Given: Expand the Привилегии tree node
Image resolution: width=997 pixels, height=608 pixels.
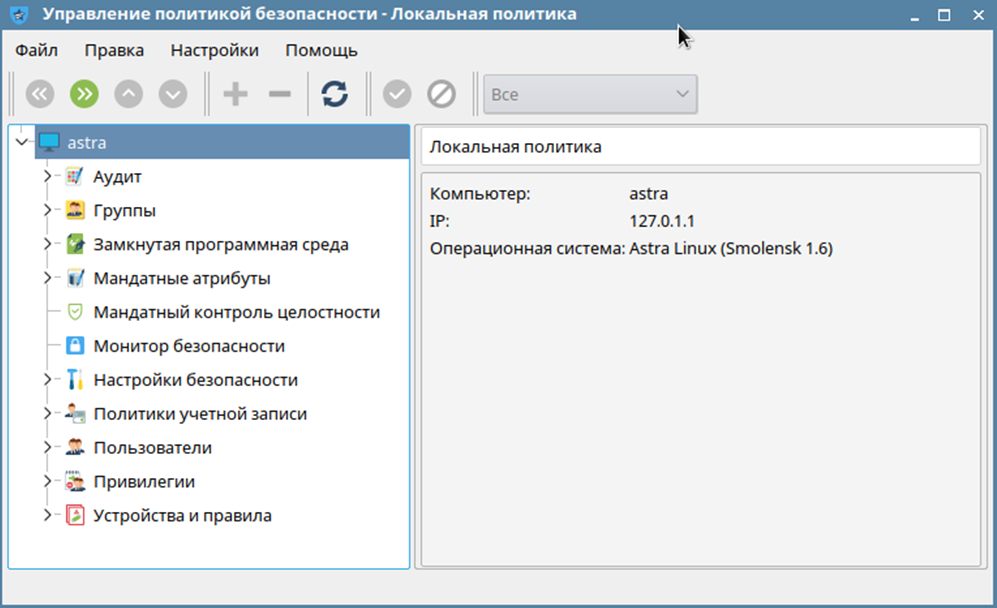Looking at the screenshot, I should [x=47, y=481].
